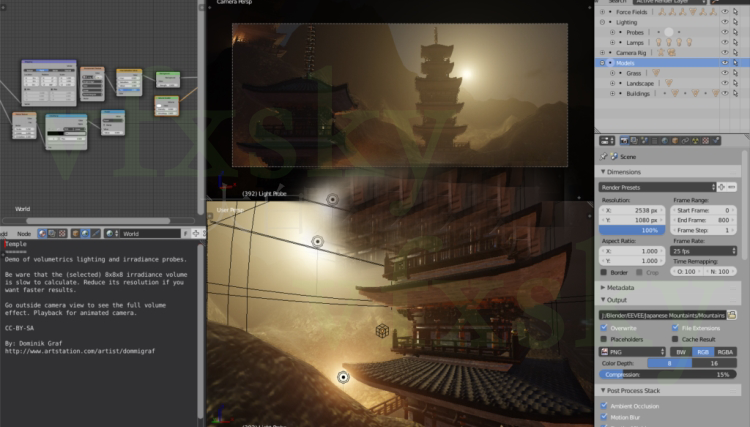Click light probe marker near viewport top
Screen dimensions: 750x427
tap(332, 199)
